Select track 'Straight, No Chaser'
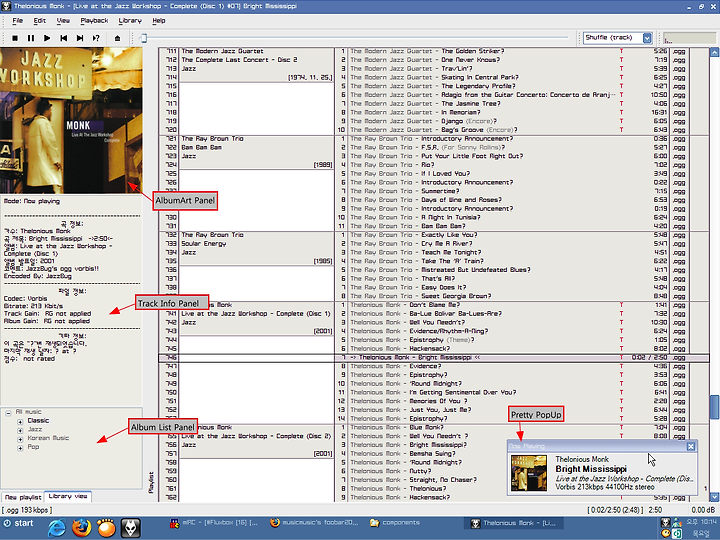The width and height of the screenshot is (720, 540). click(x=443, y=479)
